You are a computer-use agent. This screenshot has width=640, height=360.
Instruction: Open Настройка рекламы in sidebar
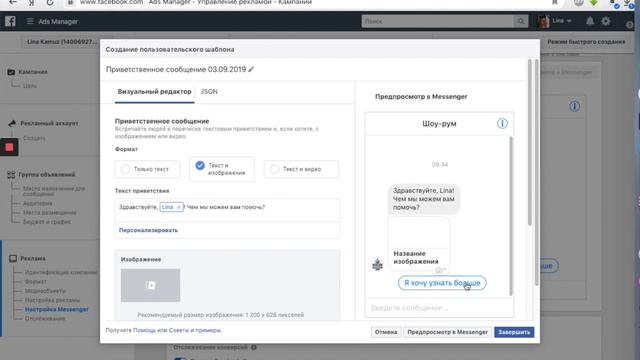coord(52,300)
